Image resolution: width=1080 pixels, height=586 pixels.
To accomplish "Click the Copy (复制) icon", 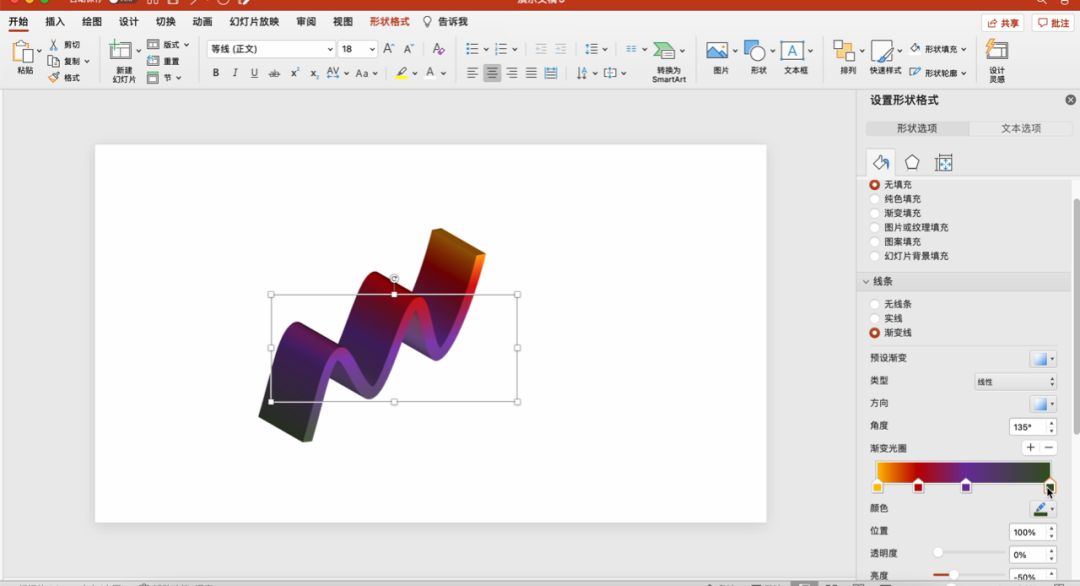I will coord(54,61).
